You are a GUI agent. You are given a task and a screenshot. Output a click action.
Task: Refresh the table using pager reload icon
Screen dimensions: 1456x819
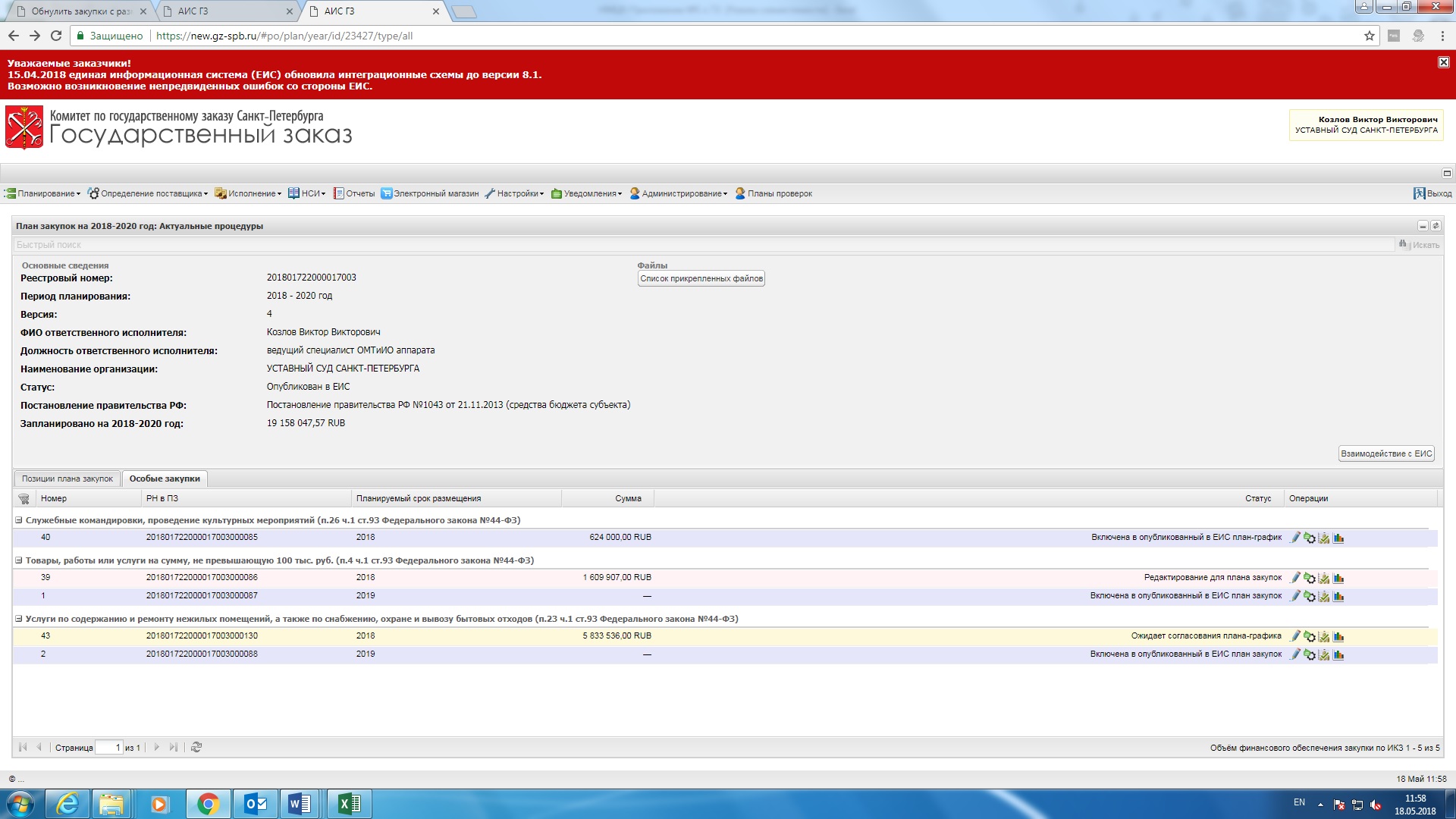pyautogui.click(x=196, y=748)
